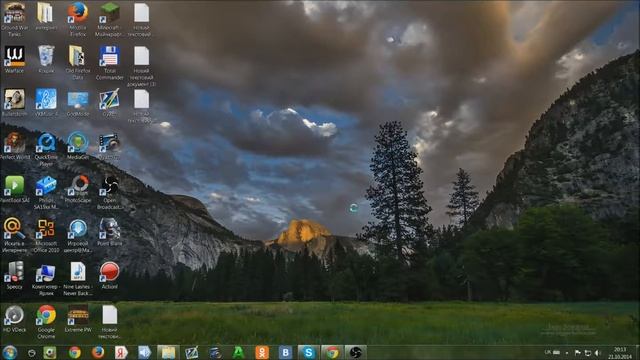The width and height of the screenshot is (640, 360).
Task: Open the clock and date in tray
Action: tap(620, 353)
